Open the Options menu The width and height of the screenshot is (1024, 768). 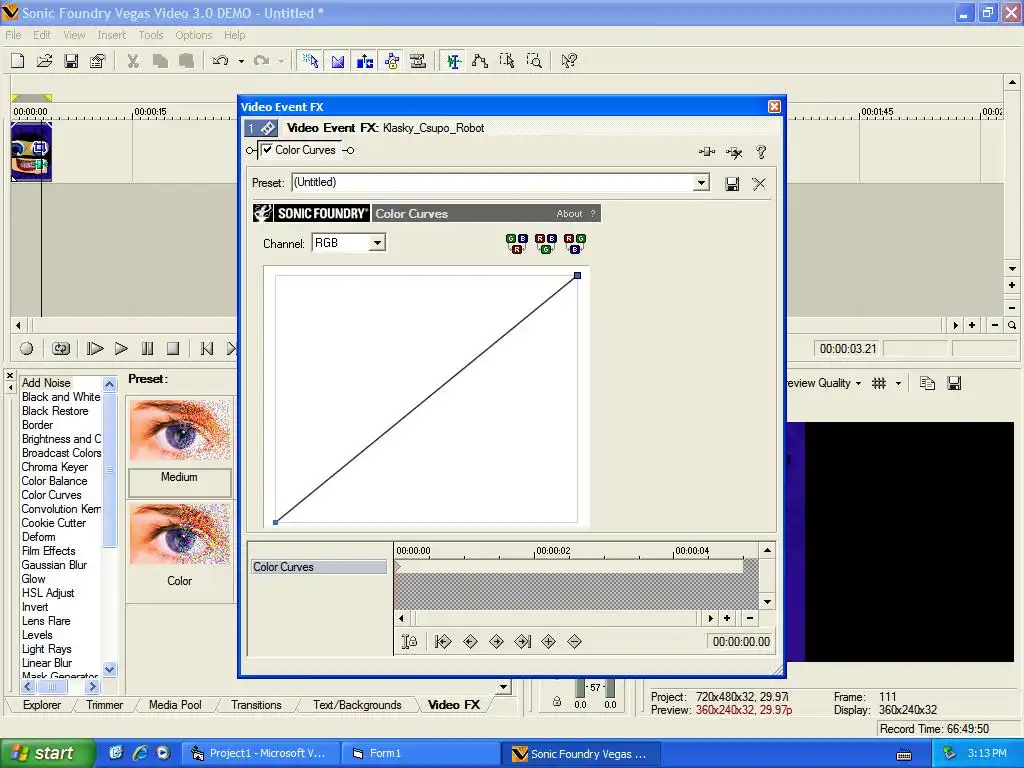pyautogui.click(x=193, y=35)
